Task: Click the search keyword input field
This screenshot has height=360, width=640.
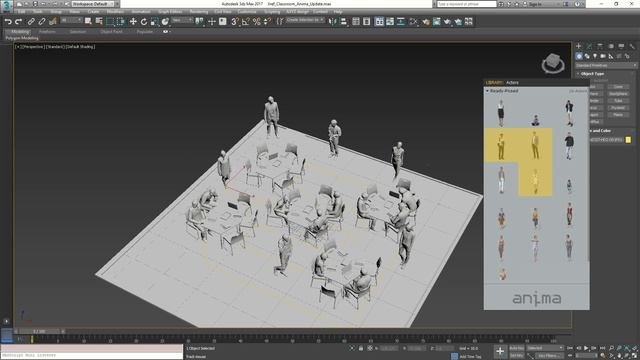Action: (x=467, y=4)
